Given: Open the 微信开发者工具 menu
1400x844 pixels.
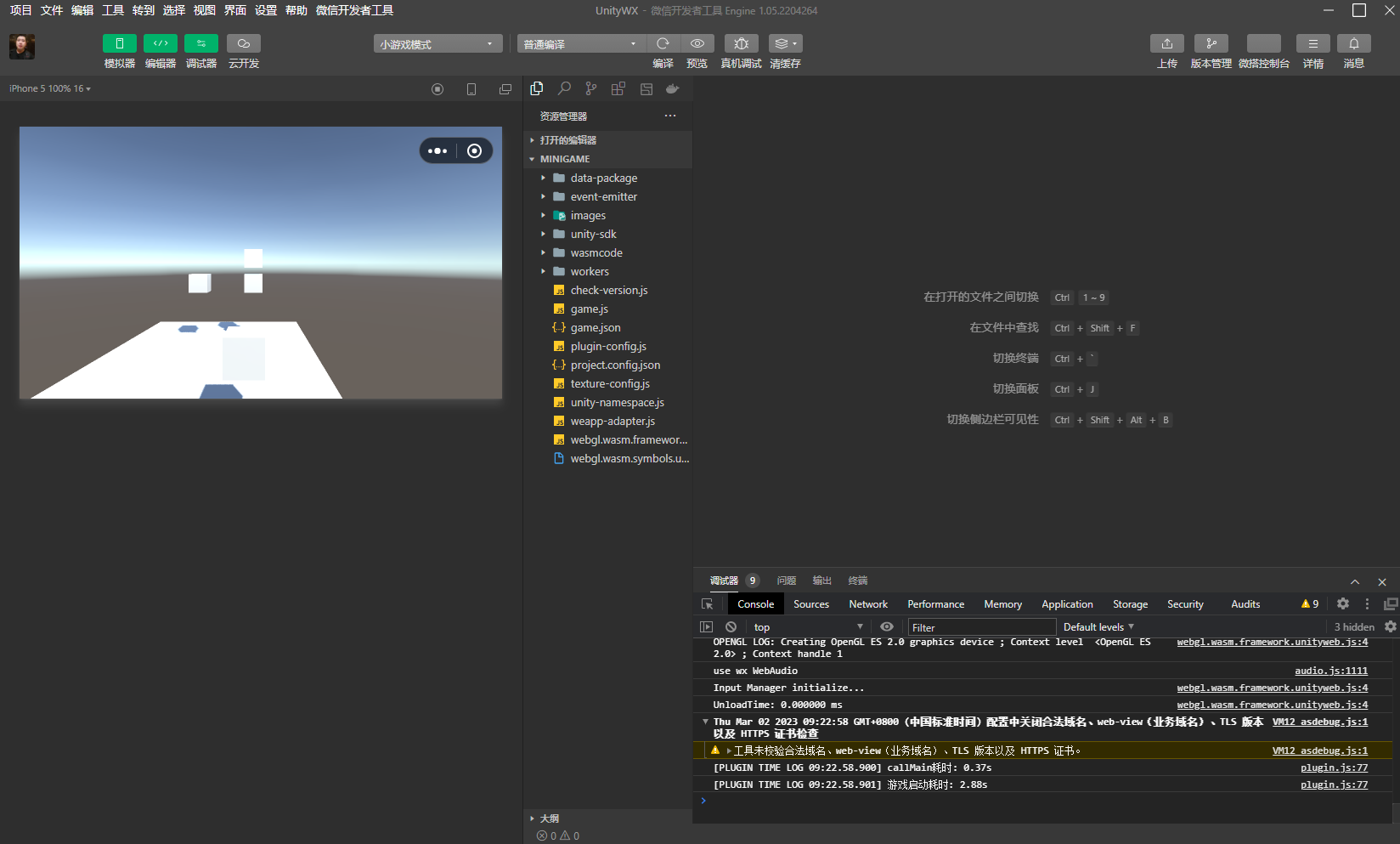Looking at the screenshot, I should pos(354,10).
